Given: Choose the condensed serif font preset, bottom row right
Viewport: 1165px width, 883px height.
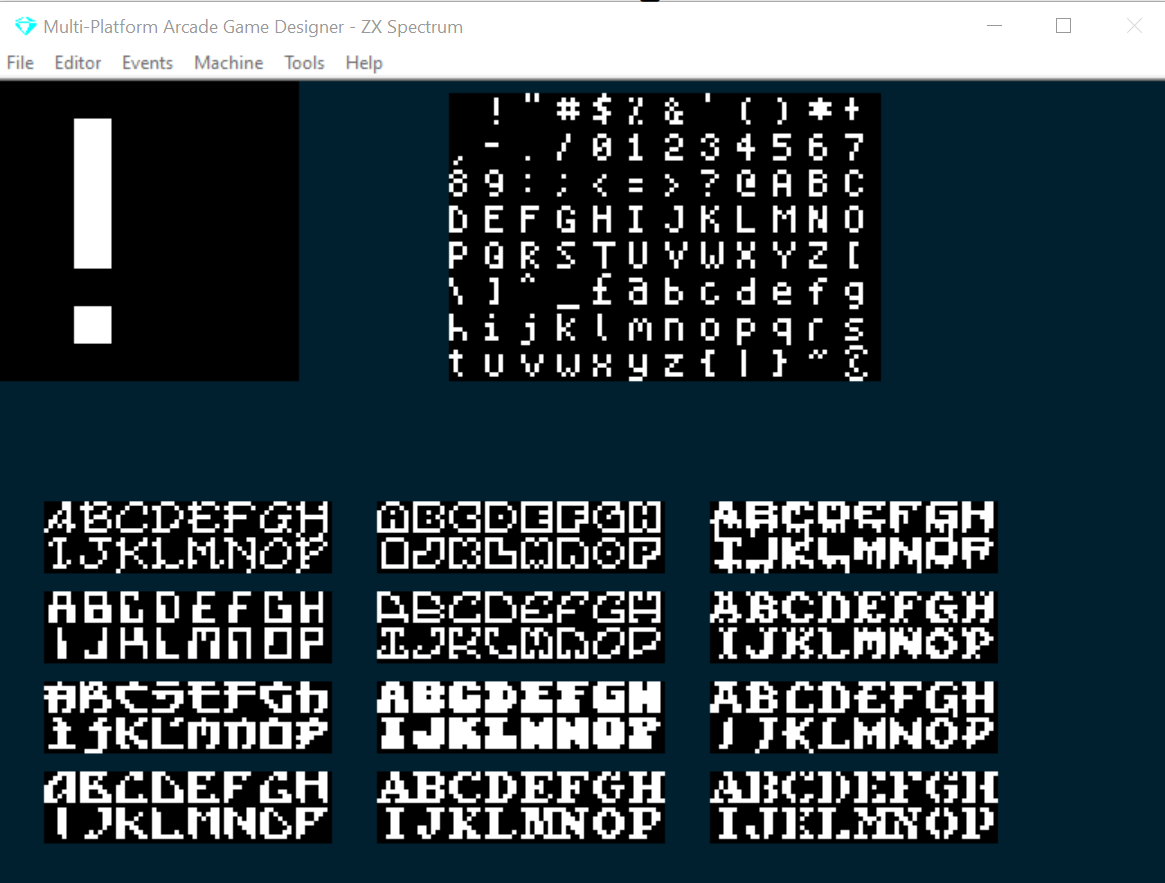Looking at the screenshot, I should click(x=854, y=806).
